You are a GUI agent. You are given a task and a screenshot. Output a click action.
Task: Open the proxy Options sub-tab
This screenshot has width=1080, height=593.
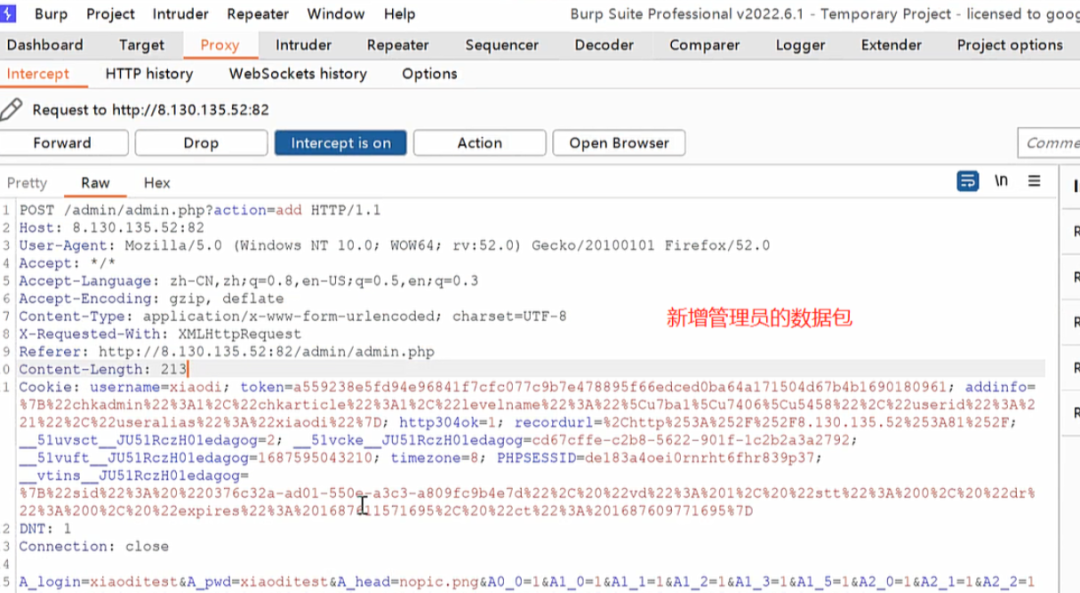pyautogui.click(x=429, y=74)
